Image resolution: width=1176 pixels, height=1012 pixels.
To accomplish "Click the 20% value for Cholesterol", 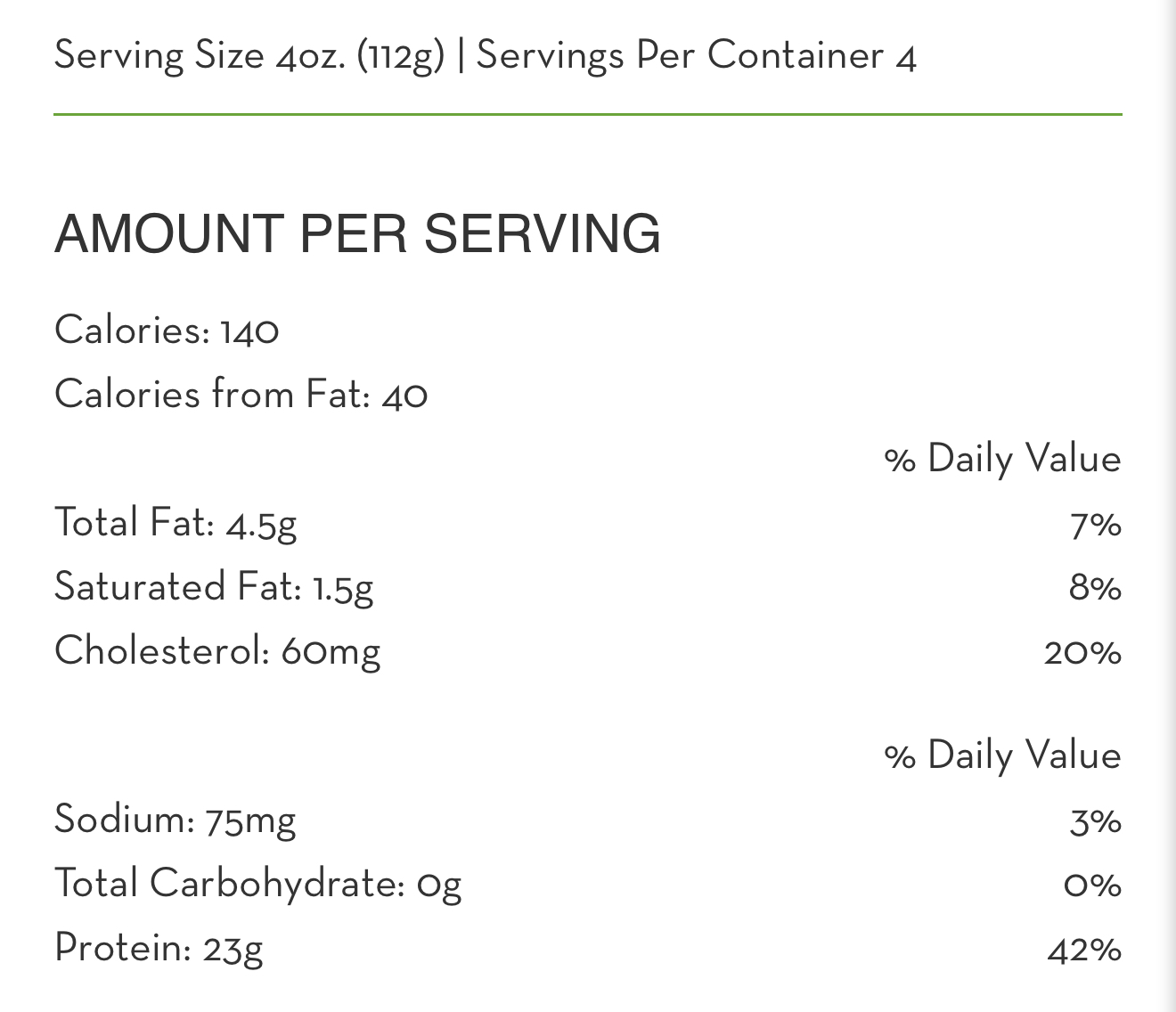I will pyautogui.click(x=1082, y=653).
